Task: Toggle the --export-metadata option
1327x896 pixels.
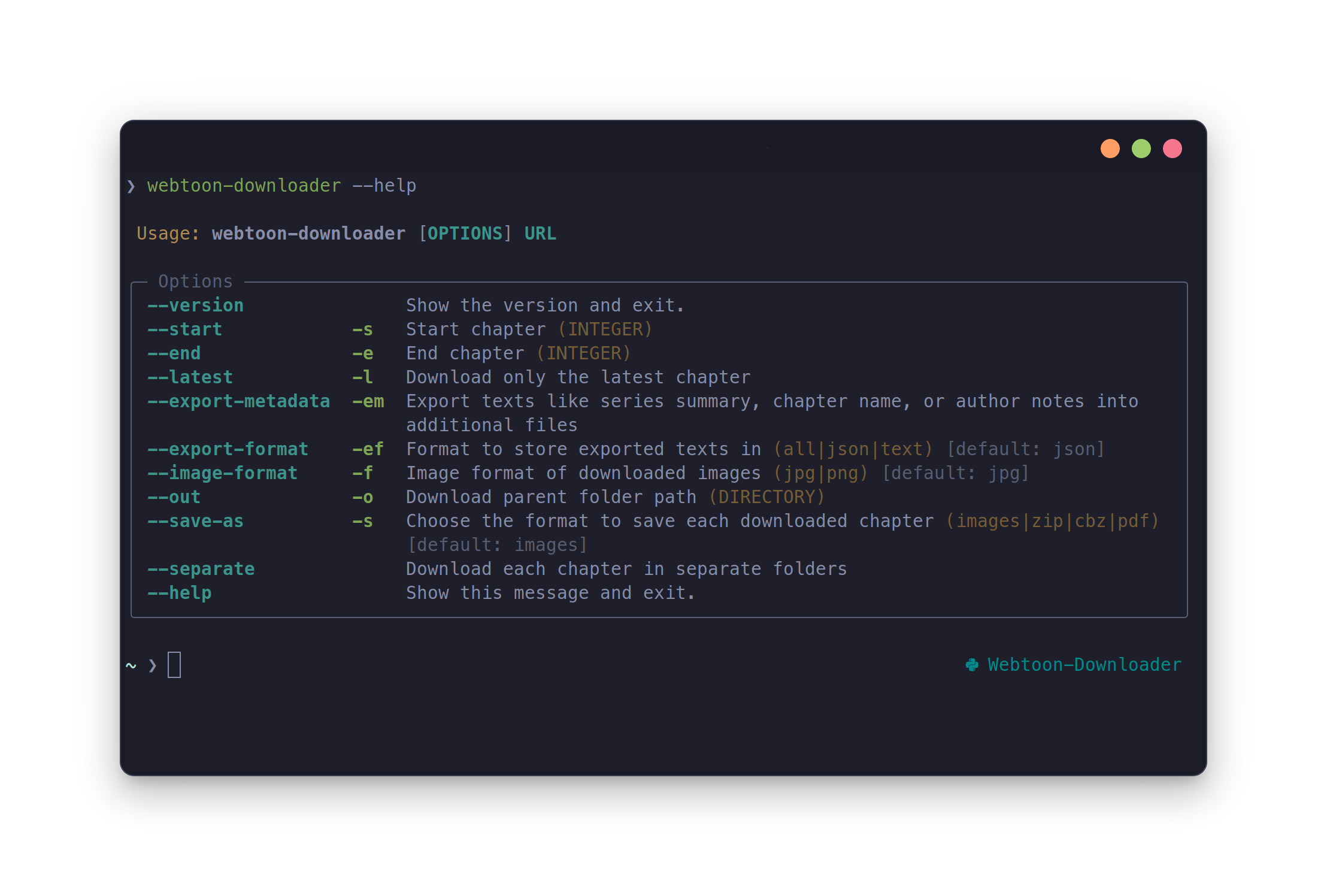Action: click(239, 401)
